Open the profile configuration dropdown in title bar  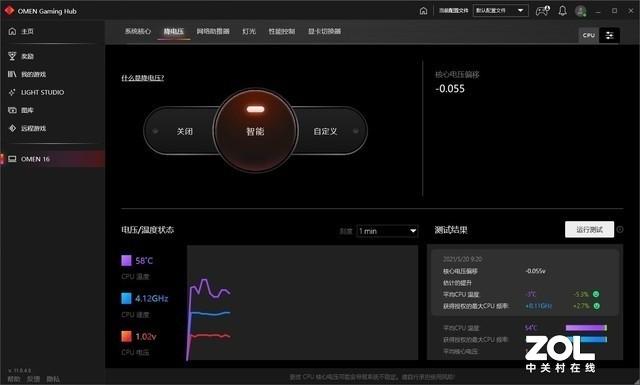click(x=500, y=11)
